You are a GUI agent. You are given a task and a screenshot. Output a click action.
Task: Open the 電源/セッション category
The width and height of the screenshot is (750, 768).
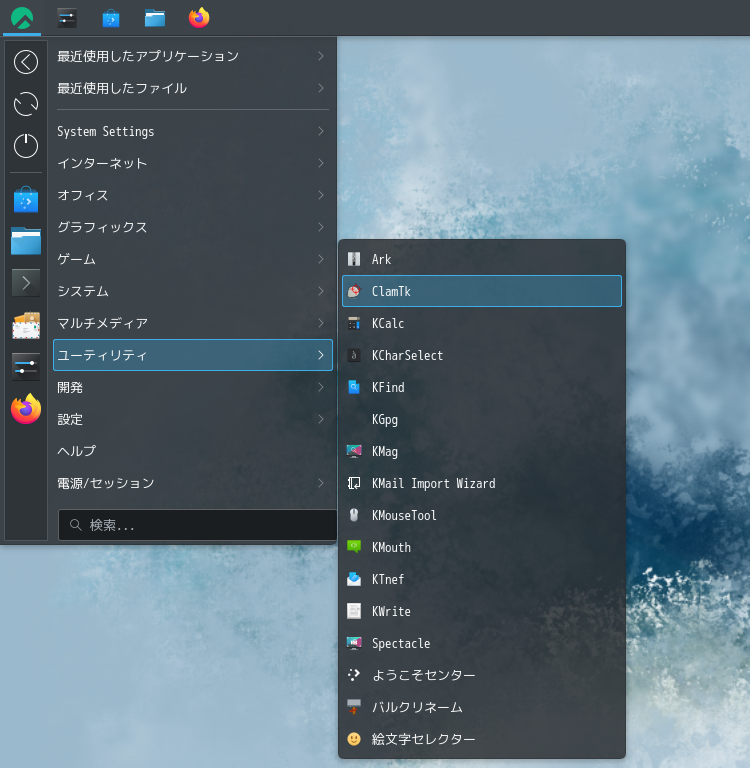point(193,483)
